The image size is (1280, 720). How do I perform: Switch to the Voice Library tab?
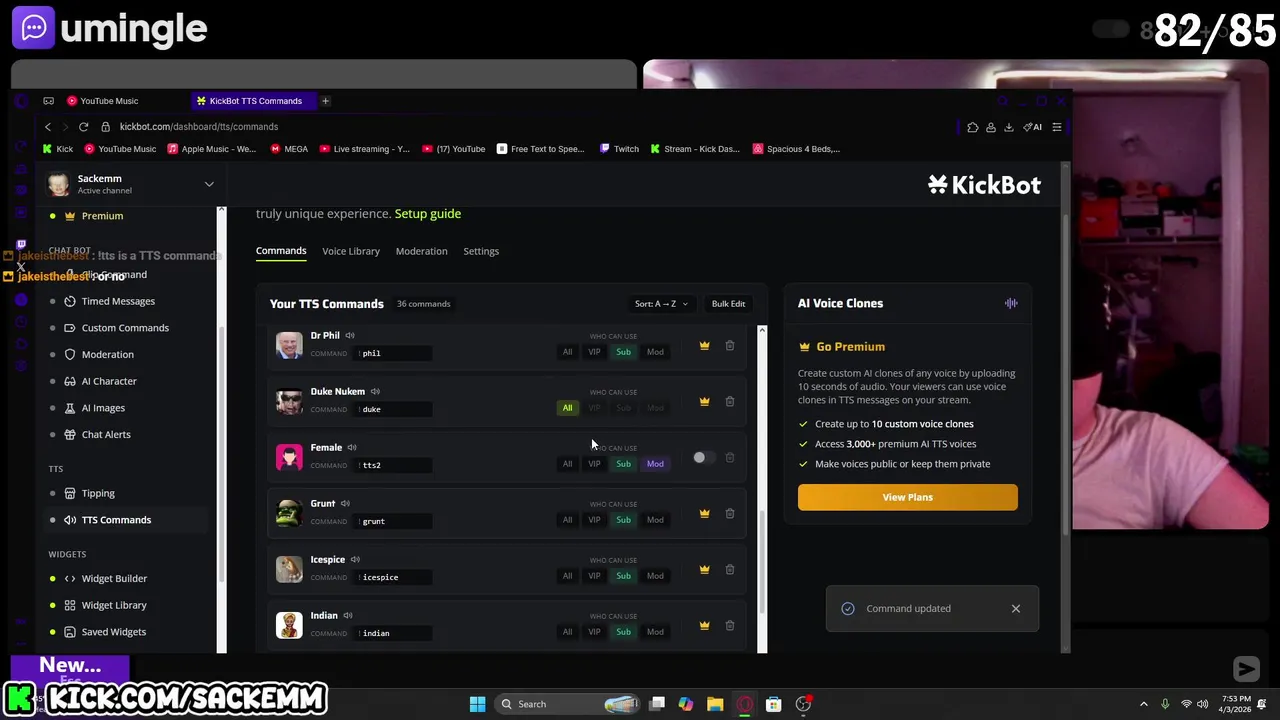click(351, 251)
